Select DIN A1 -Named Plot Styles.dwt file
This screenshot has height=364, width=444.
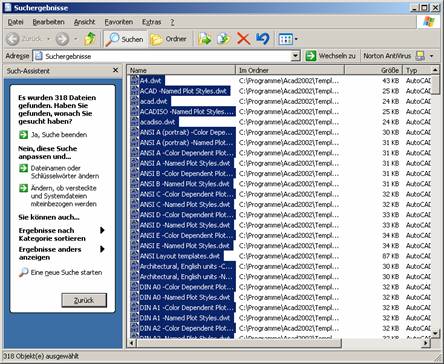(185, 318)
